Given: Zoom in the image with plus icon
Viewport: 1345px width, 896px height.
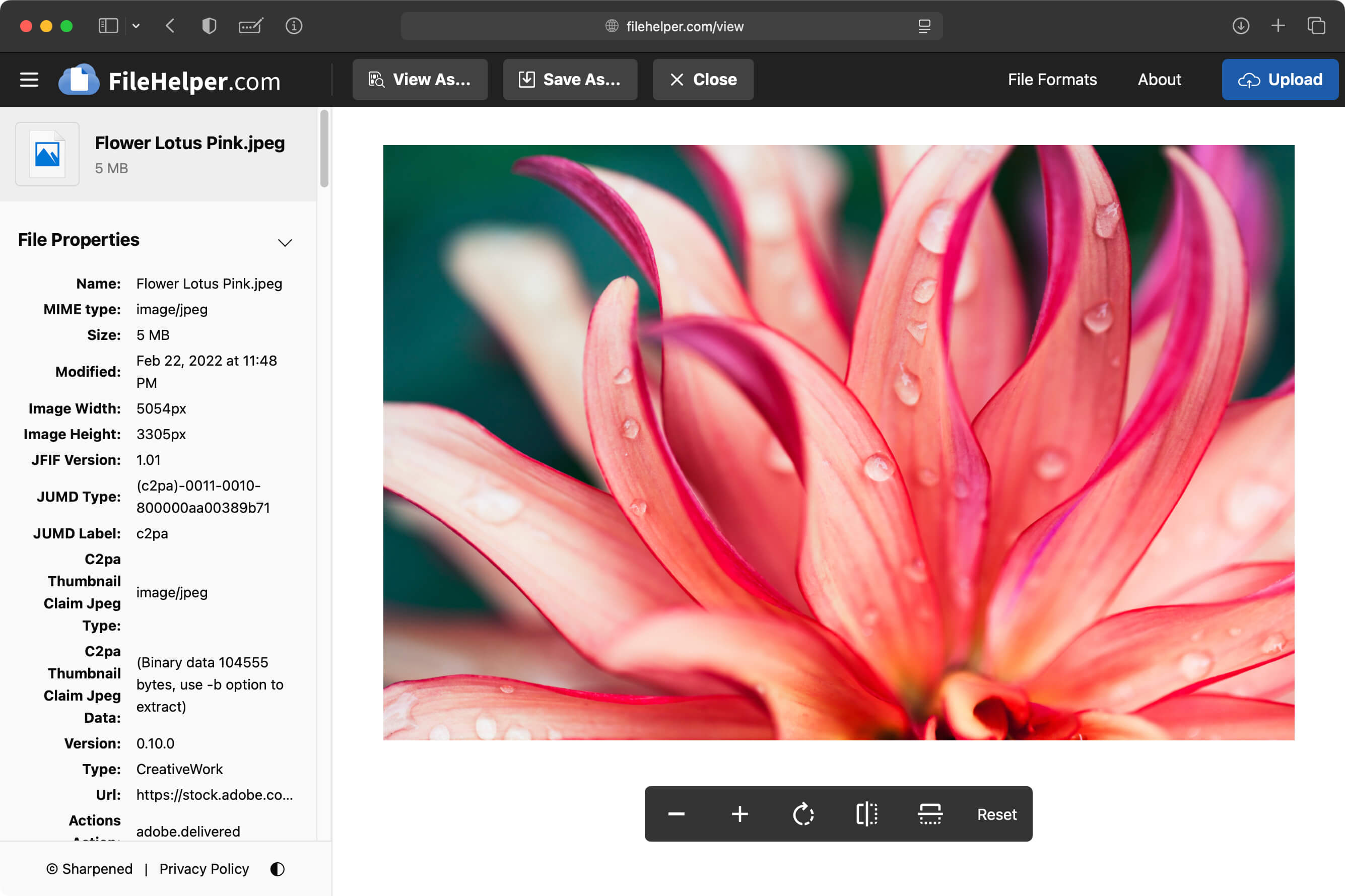Looking at the screenshot, I should [739, 814].
